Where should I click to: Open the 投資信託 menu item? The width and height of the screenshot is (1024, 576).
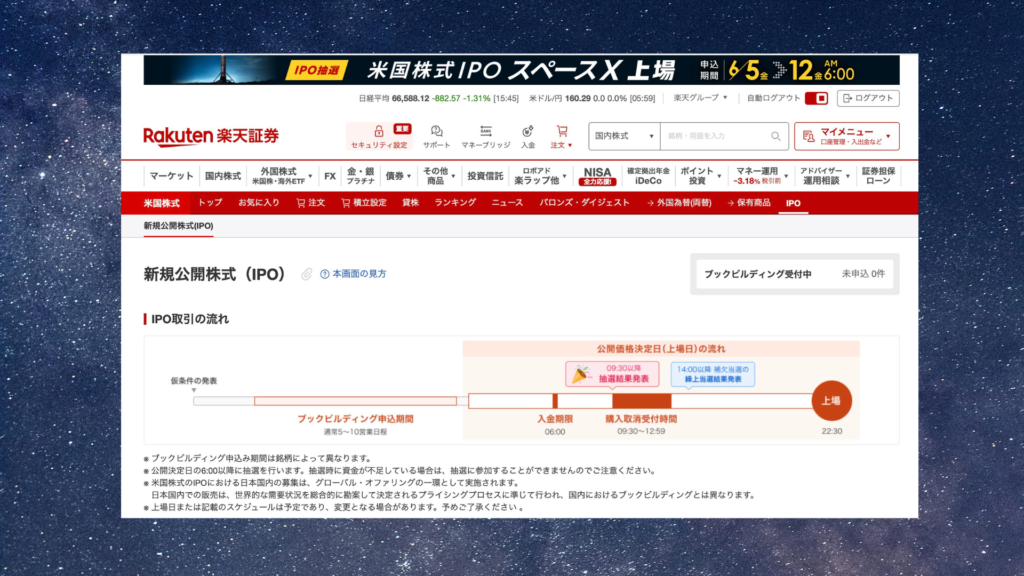(x=485, y=176)
